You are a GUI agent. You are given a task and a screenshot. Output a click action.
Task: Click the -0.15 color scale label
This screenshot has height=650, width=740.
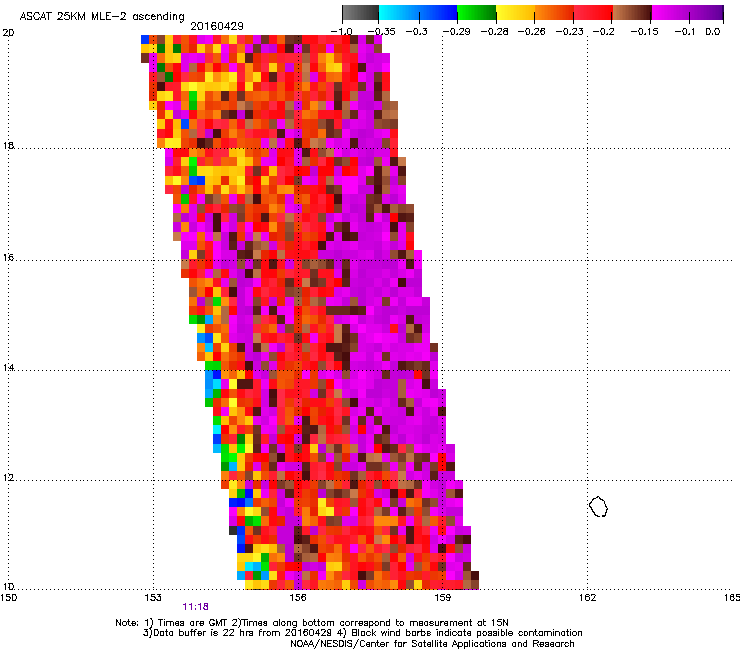644,32
